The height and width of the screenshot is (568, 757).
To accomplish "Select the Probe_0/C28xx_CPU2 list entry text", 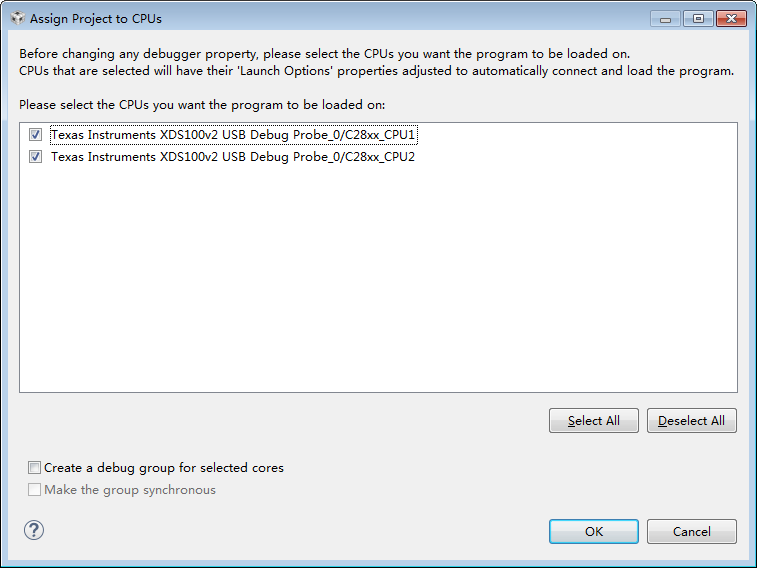I will 232,157.
